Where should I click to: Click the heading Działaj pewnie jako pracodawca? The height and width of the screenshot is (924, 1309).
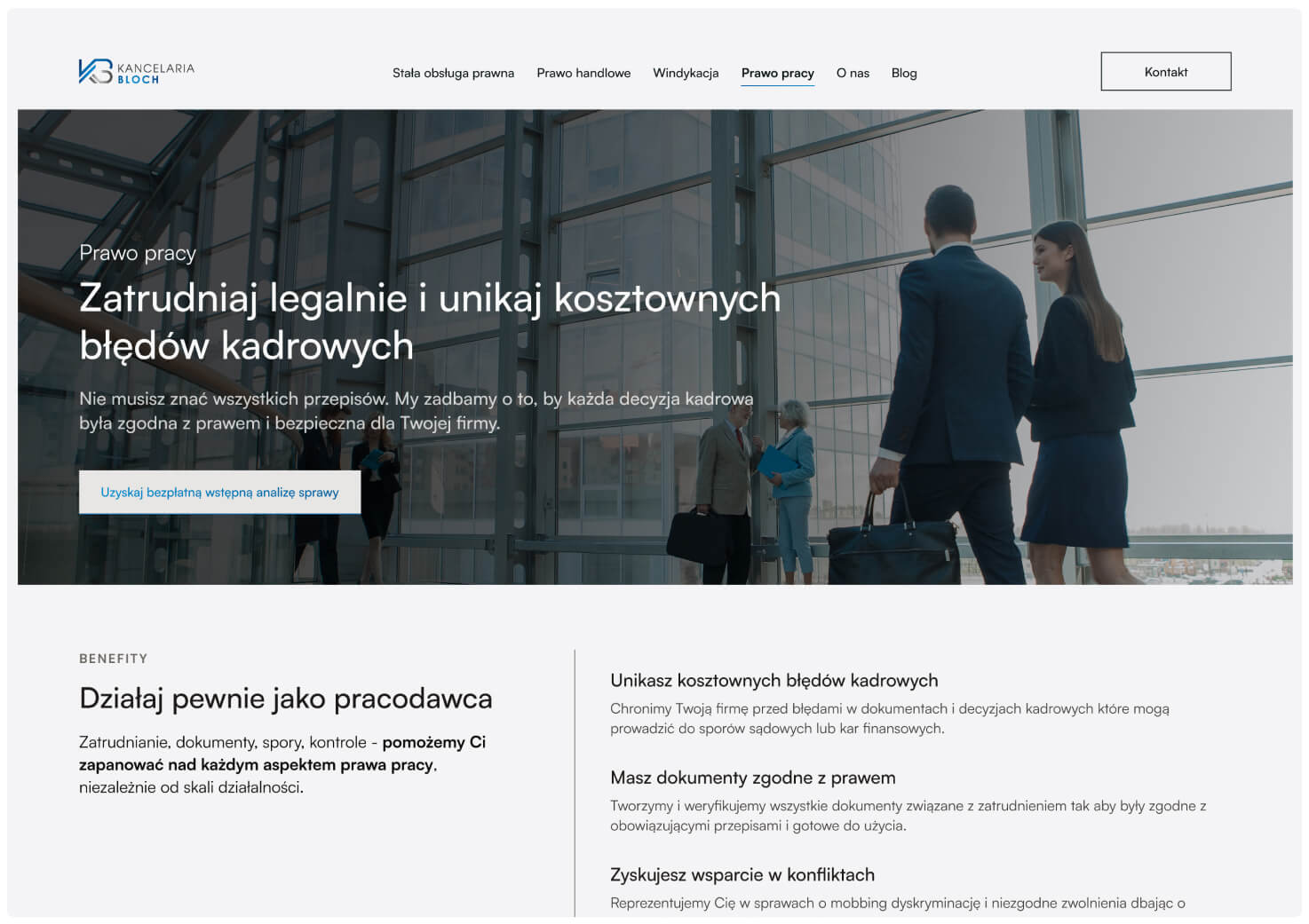[285, 699]
